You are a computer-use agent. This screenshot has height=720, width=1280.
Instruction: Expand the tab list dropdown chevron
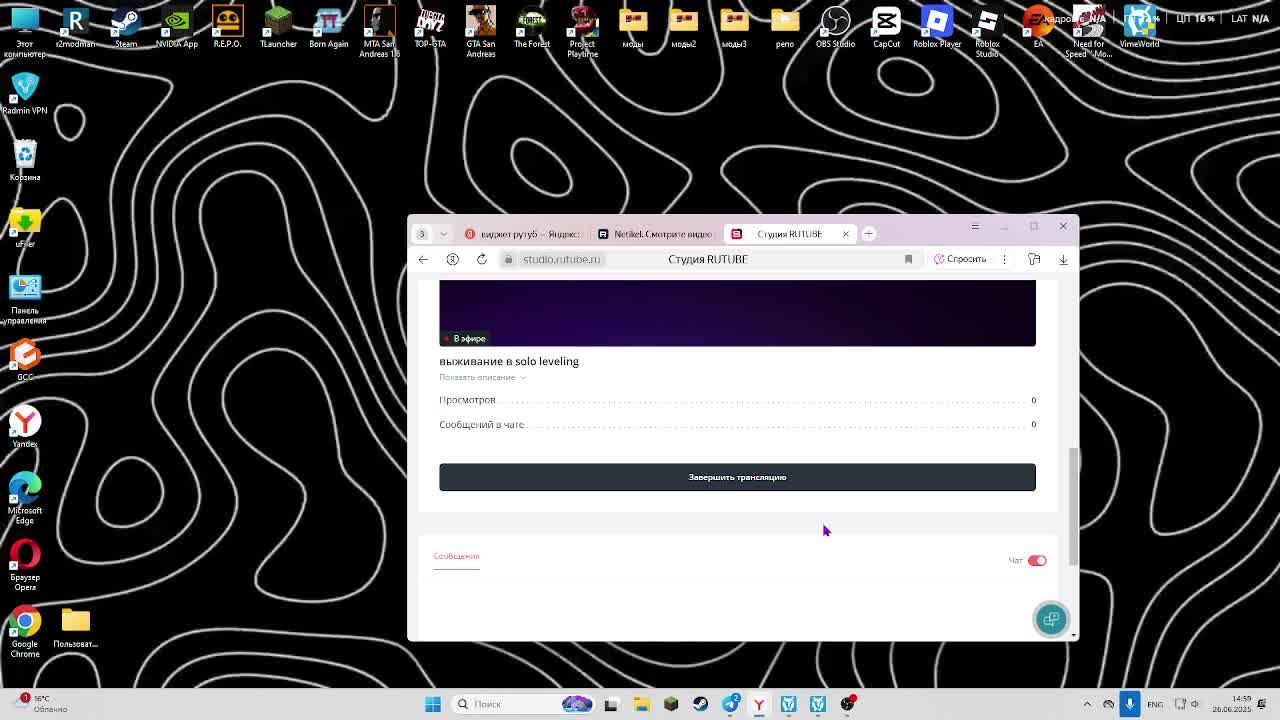(443, 234)
